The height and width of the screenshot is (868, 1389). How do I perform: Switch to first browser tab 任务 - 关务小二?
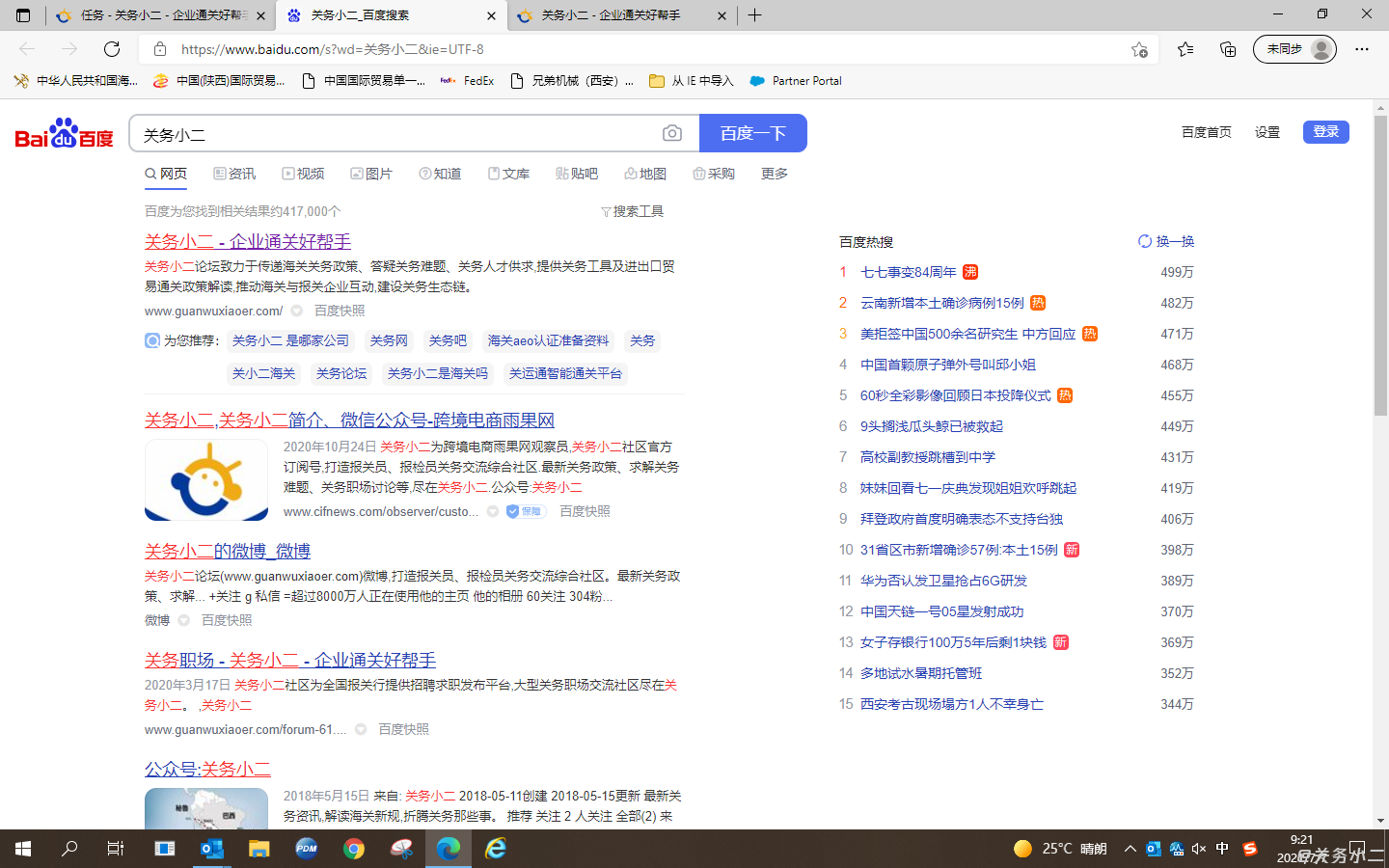160,15
